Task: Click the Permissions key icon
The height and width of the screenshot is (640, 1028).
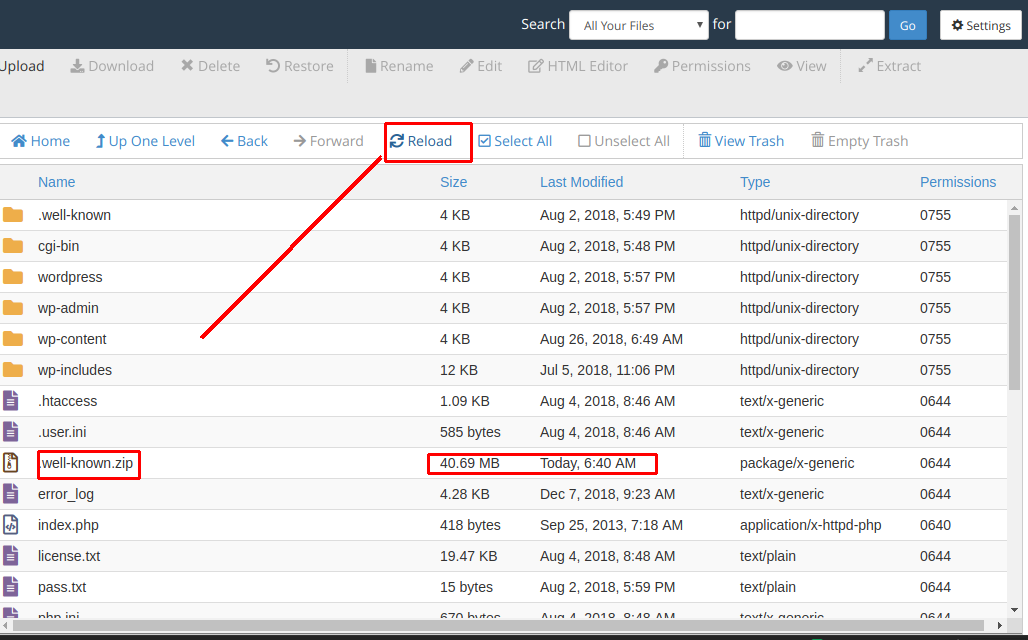Action: tap(661, 66)
